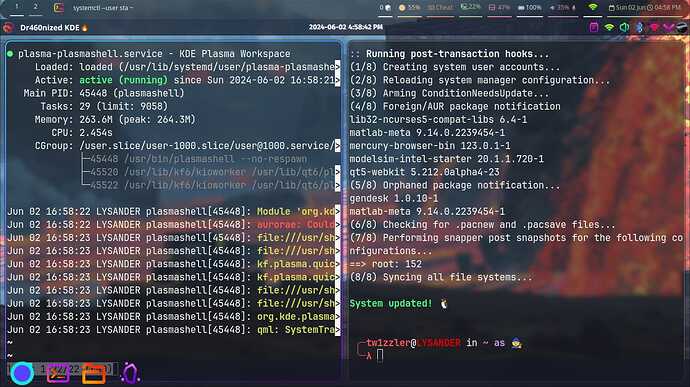Expand hidden tray icons with the pink chevron
This screenshot has height=387, width=690.
point(669,27)
